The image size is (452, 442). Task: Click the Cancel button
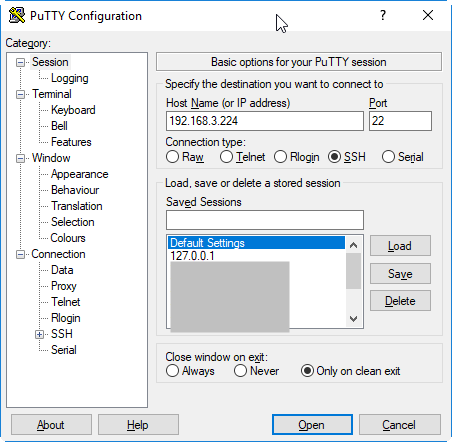(399, 425)
